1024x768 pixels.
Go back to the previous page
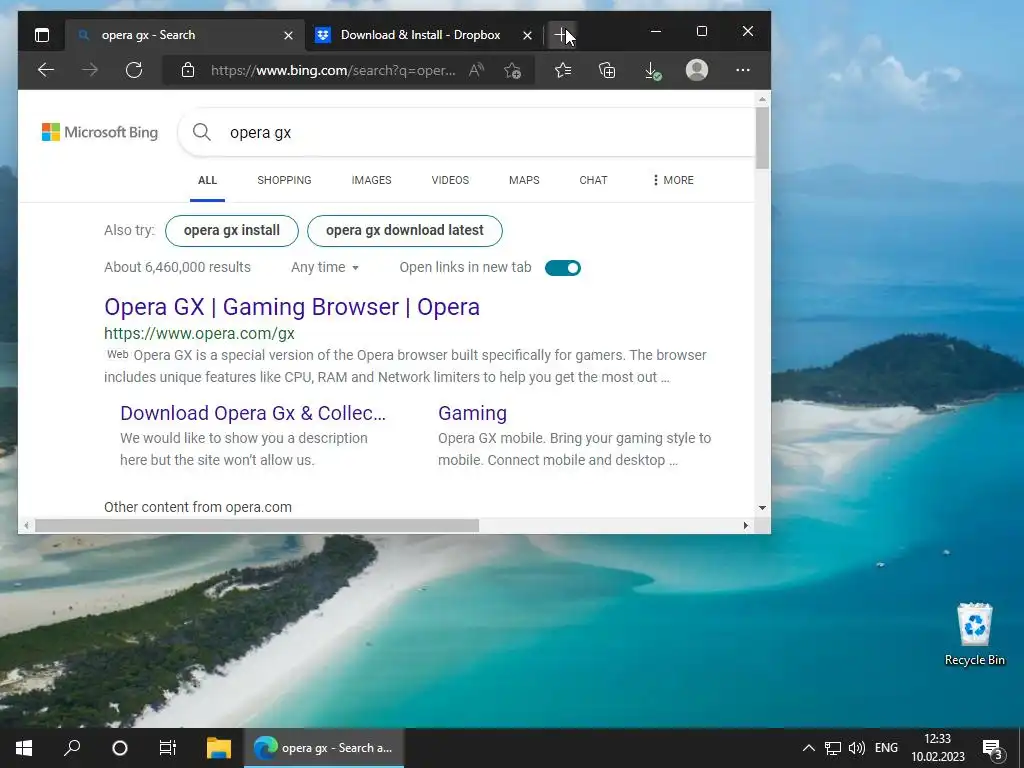pyautogui.click(x=46, y=70)
